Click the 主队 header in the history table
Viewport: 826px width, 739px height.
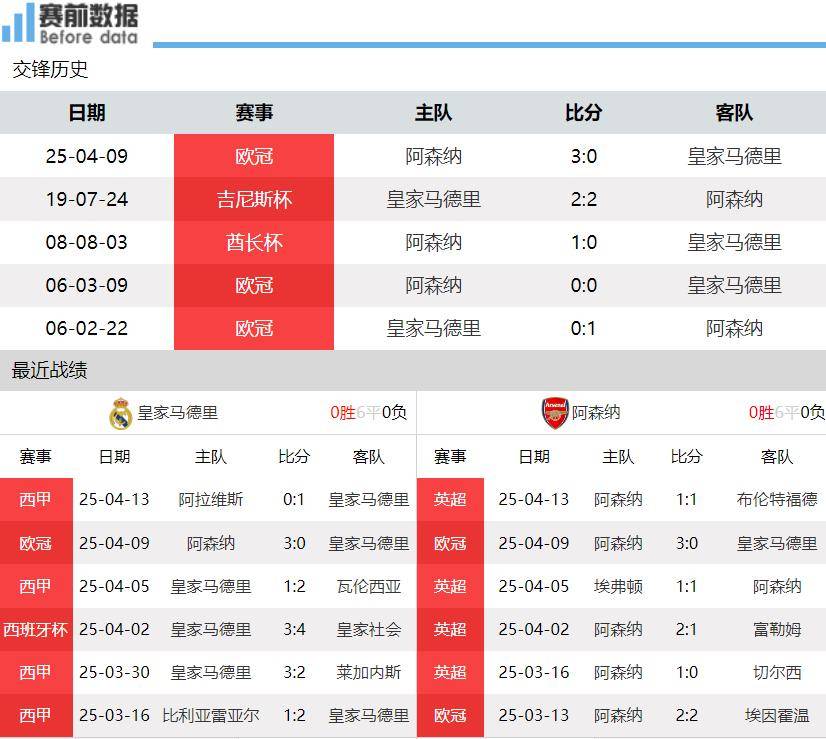tap(433, 113)
